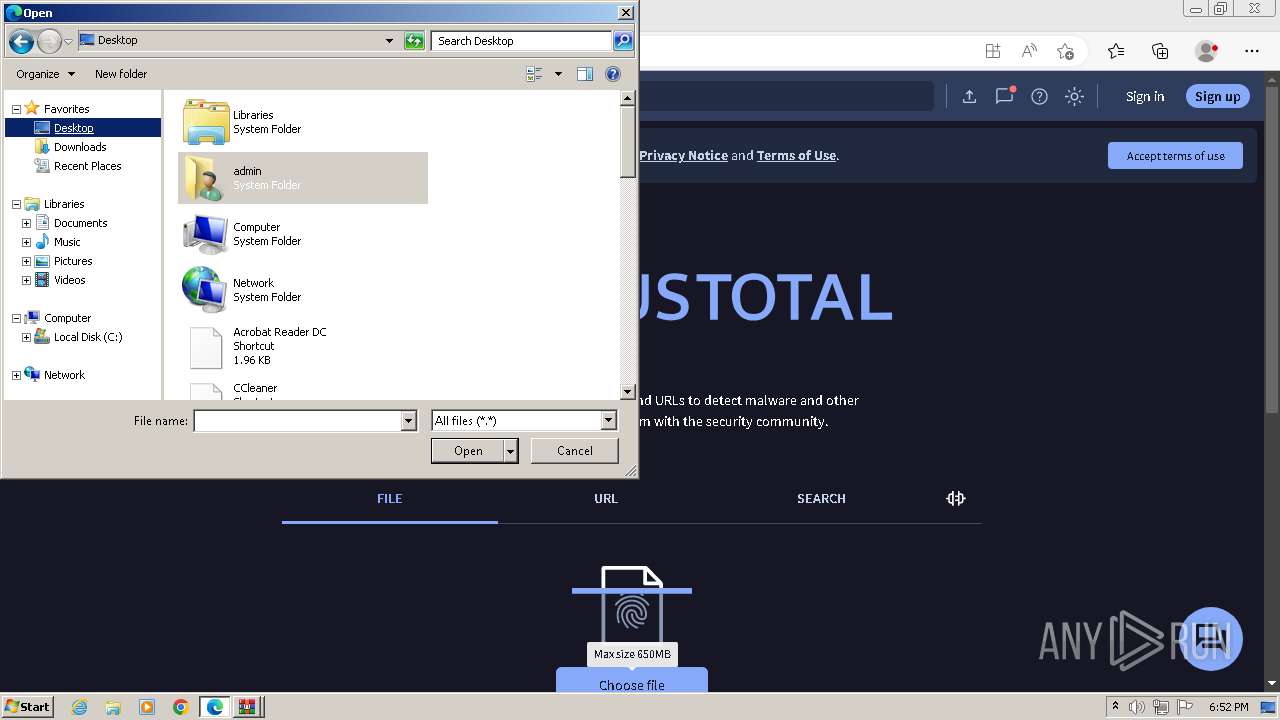Click Edge read aloud icon

tap(1029, 51)
